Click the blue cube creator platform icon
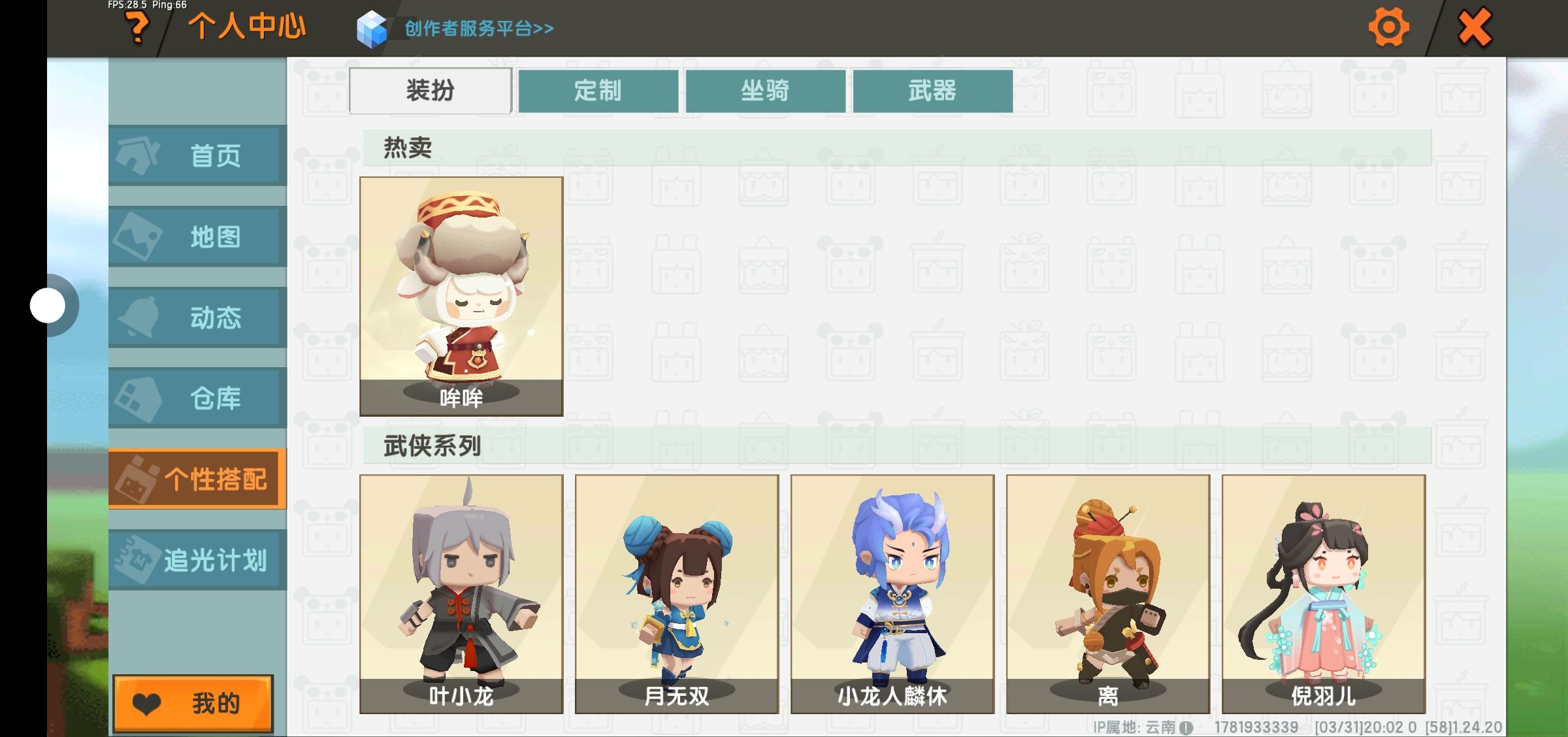1568x737 pixels. point(372,29)
